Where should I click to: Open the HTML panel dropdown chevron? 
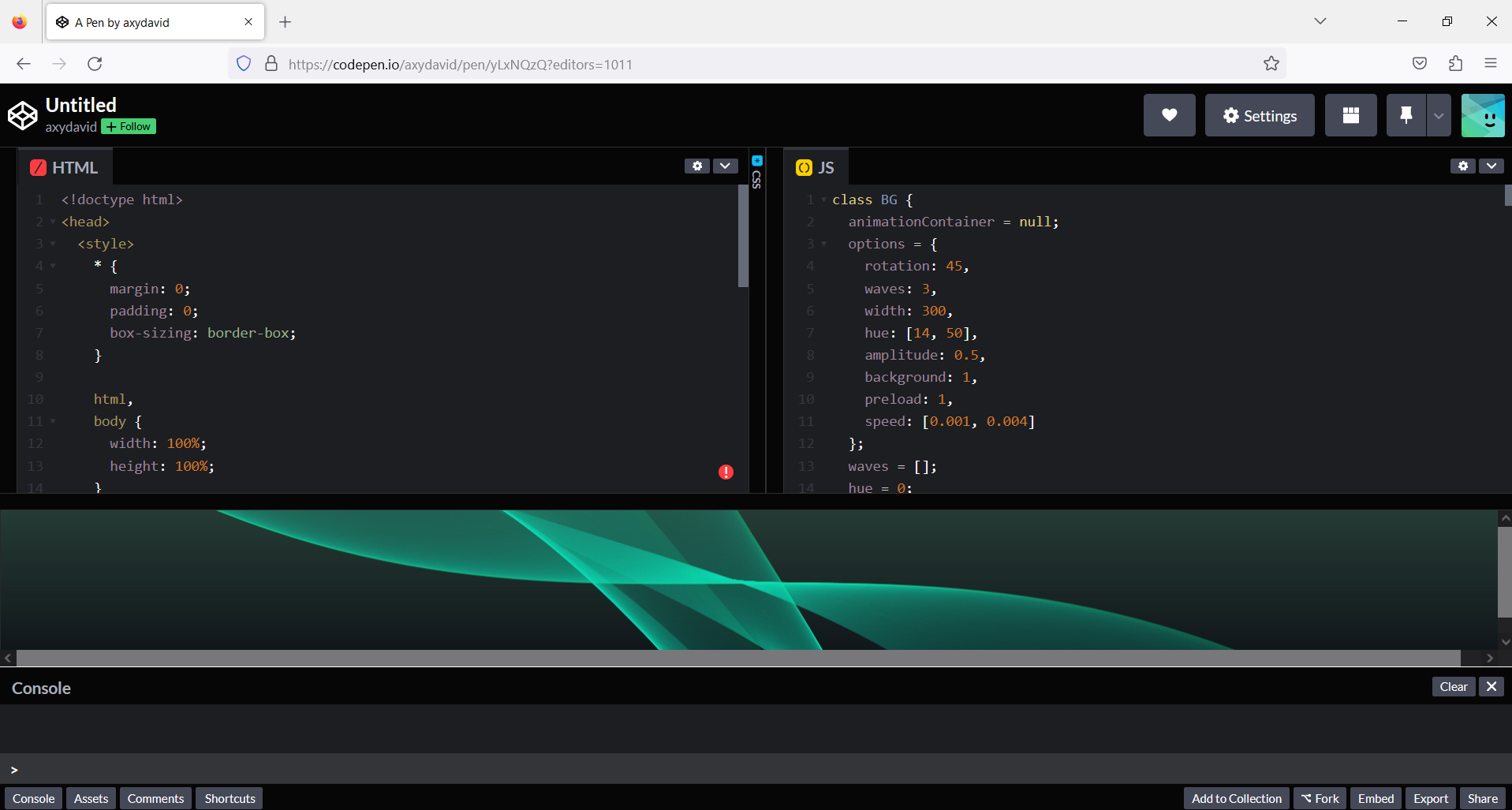(725, 166)
